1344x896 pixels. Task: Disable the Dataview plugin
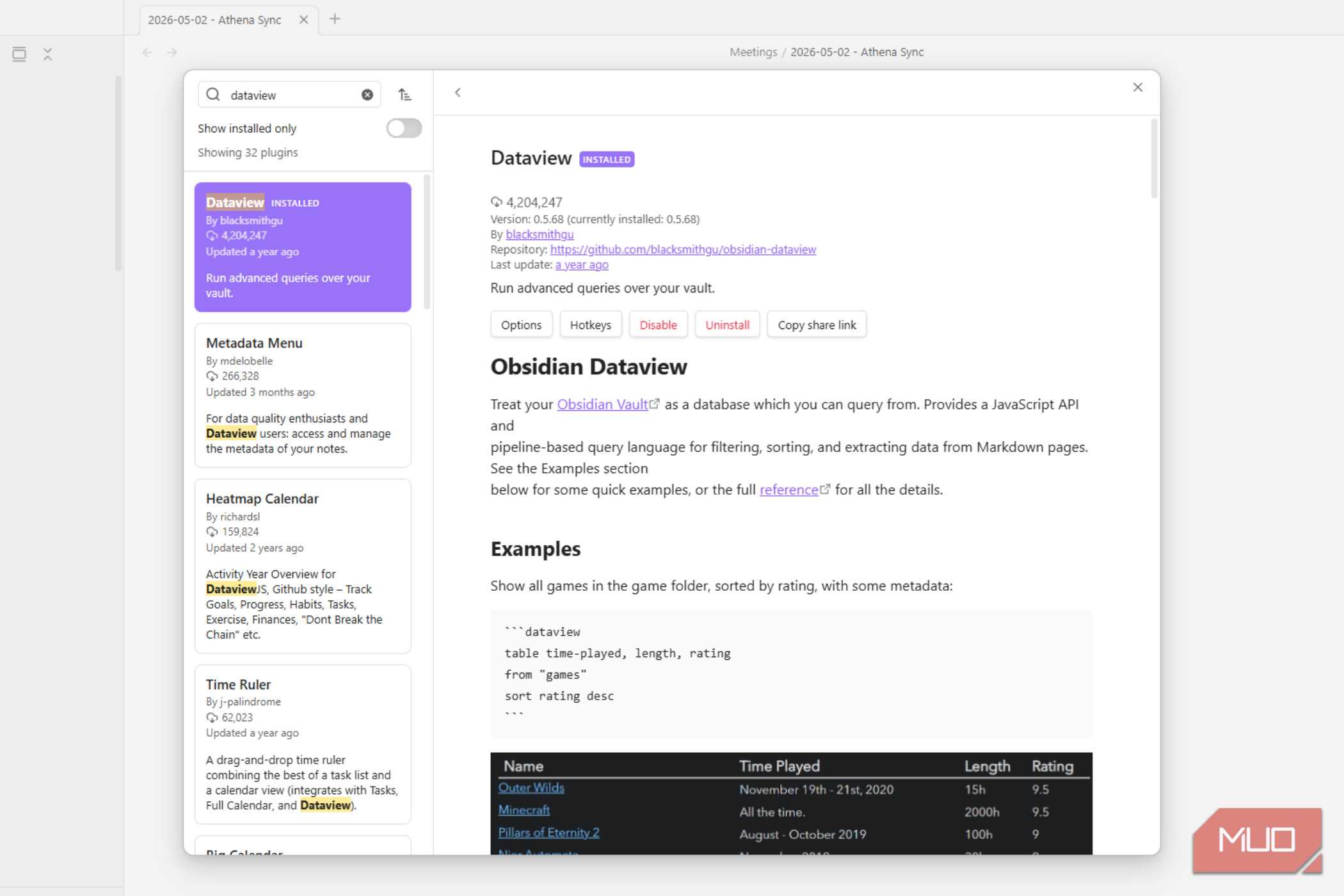click(658, 324)
